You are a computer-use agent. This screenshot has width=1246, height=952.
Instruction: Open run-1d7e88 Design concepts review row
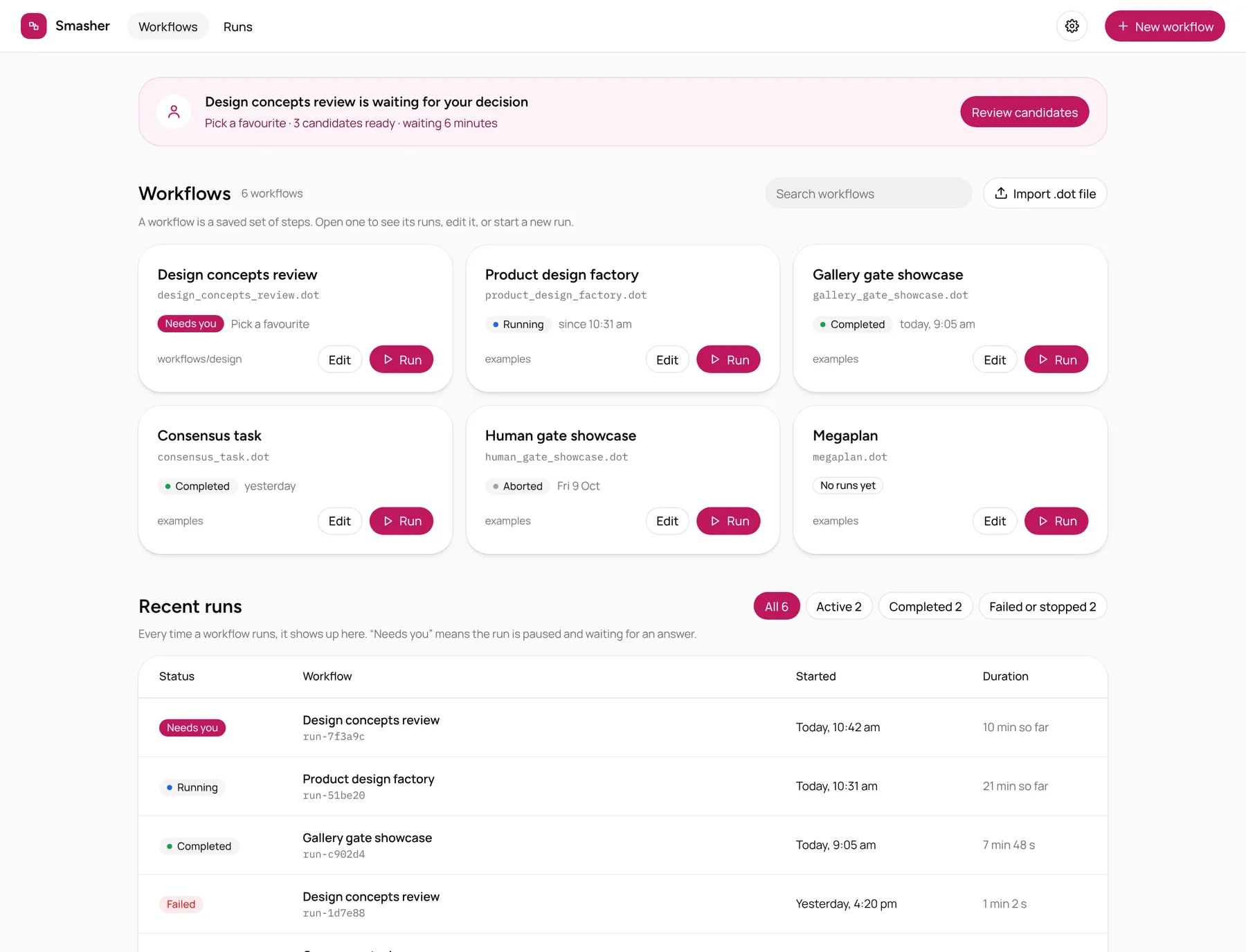(622, 904)
